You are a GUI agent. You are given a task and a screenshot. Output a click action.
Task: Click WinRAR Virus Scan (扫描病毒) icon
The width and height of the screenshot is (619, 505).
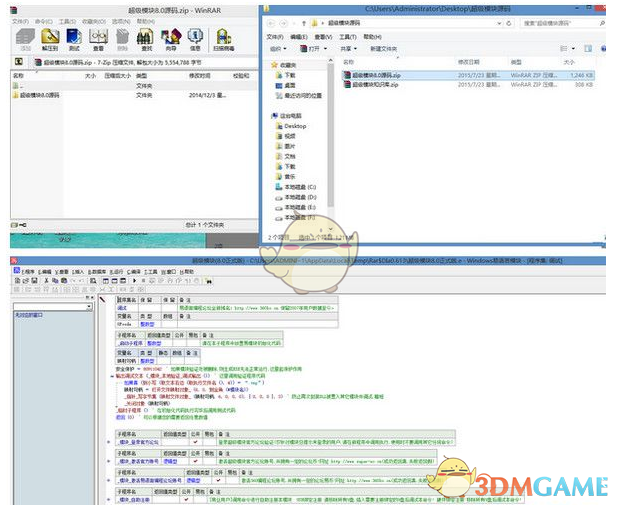[223, 40]
